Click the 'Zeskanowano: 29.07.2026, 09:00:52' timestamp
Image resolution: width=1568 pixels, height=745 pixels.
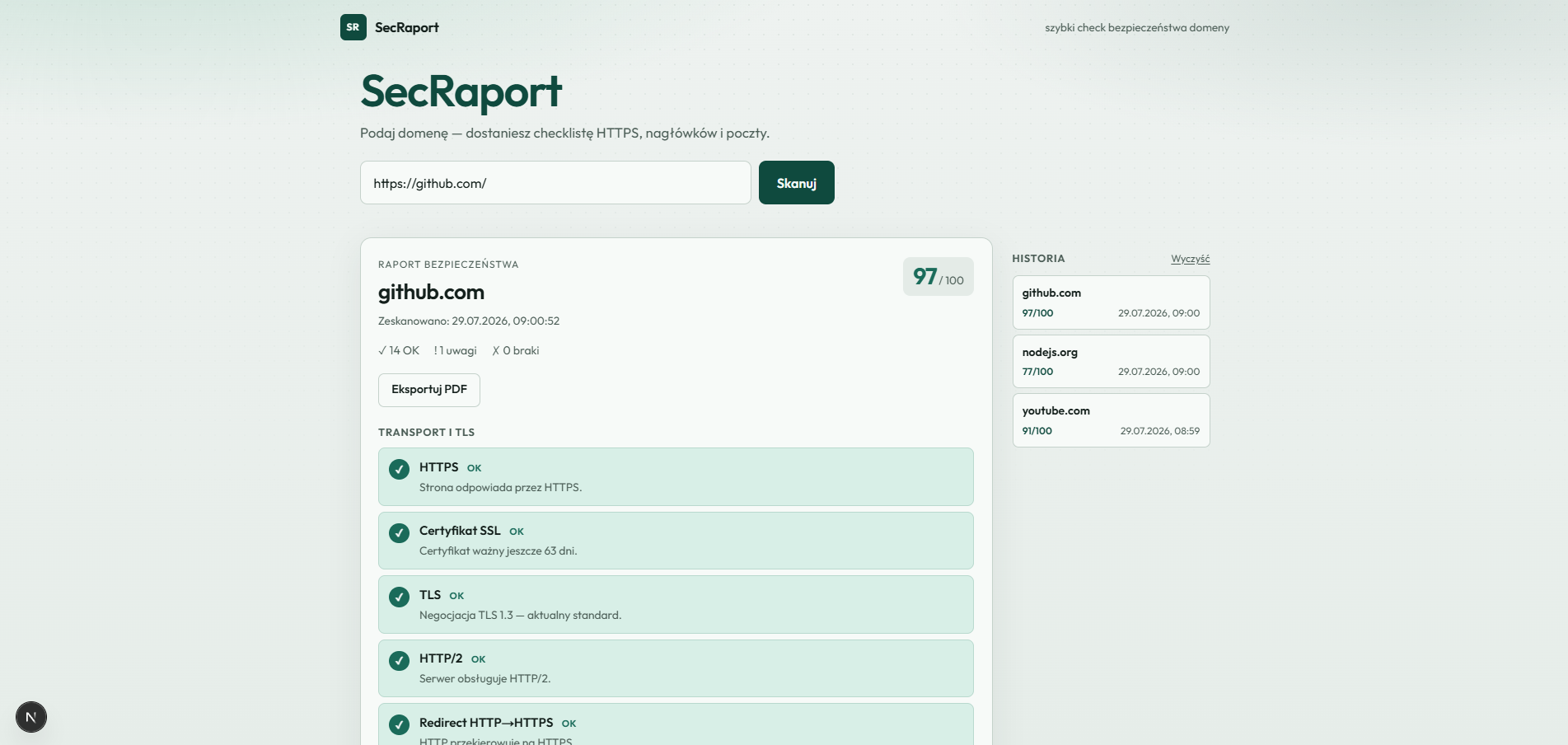(x=469, y=321)
